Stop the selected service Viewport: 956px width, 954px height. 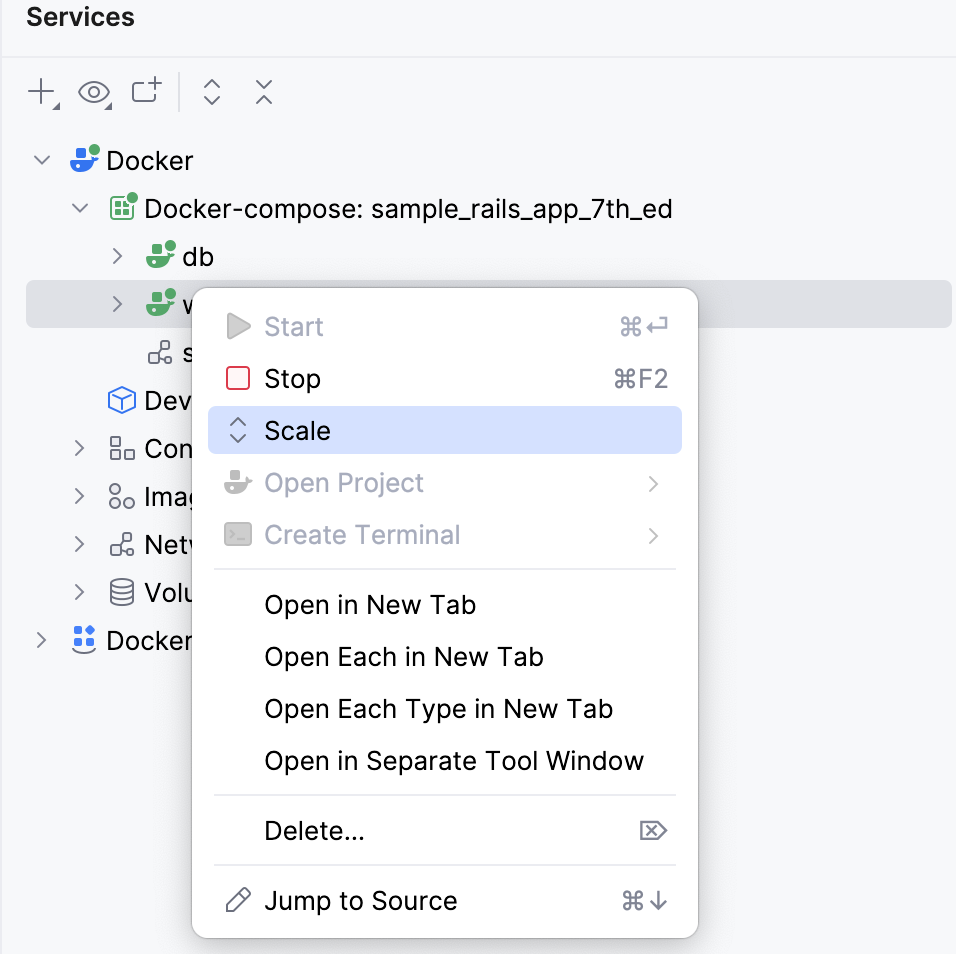(x=291, y=378)
